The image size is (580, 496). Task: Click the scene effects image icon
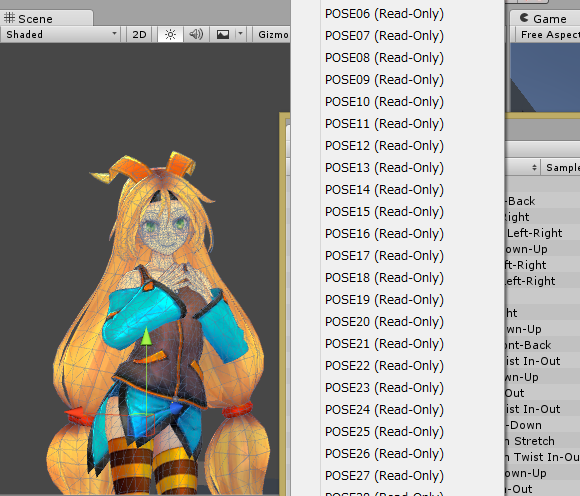223,35
